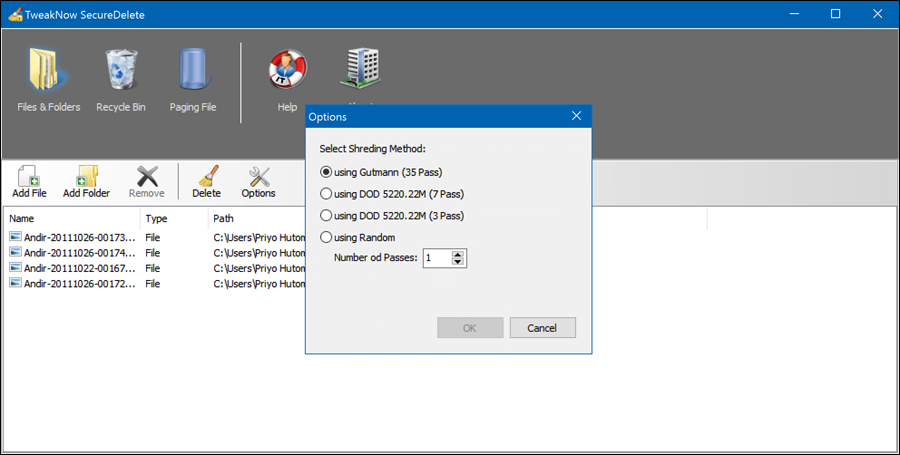
Task: Open the Recycle Bin section
Action: pyautogui.click(x=121, y=79)
